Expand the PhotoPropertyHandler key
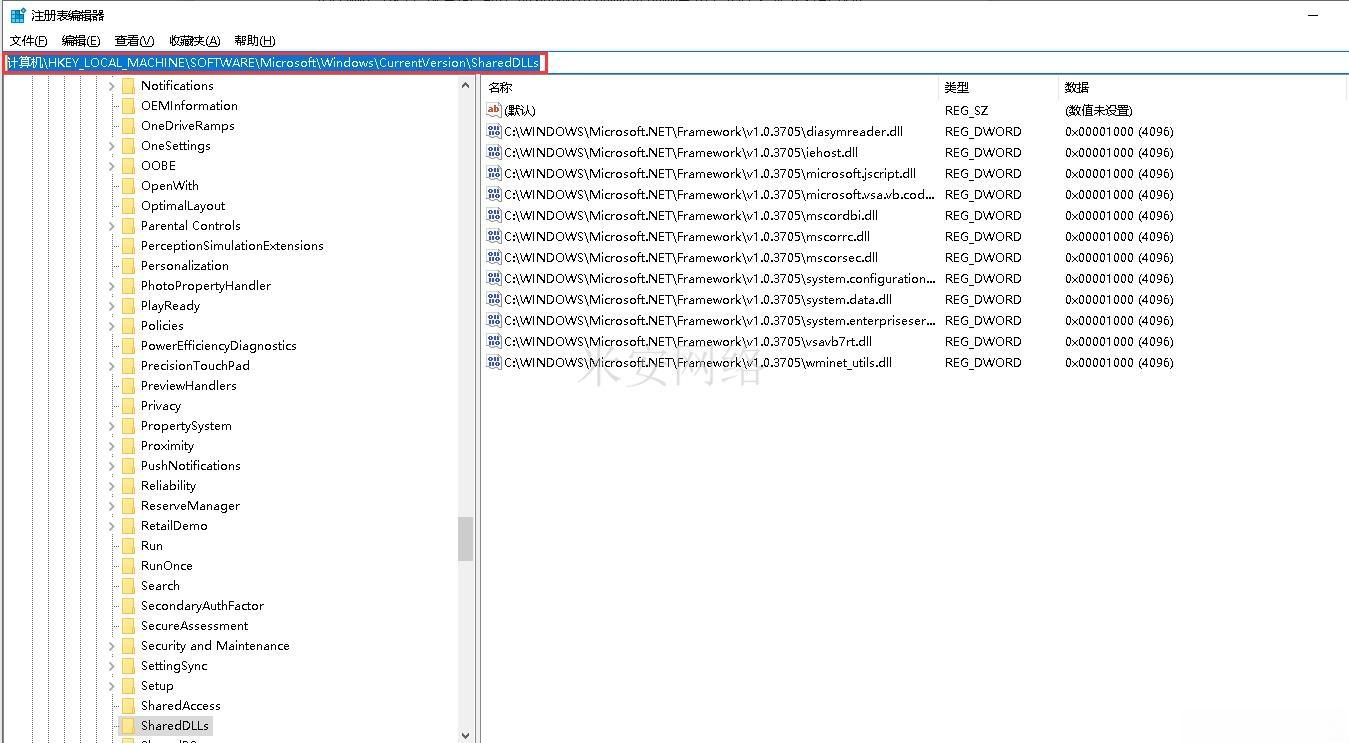This screenshot has height=743, width=1349. (x=112, y=286)
